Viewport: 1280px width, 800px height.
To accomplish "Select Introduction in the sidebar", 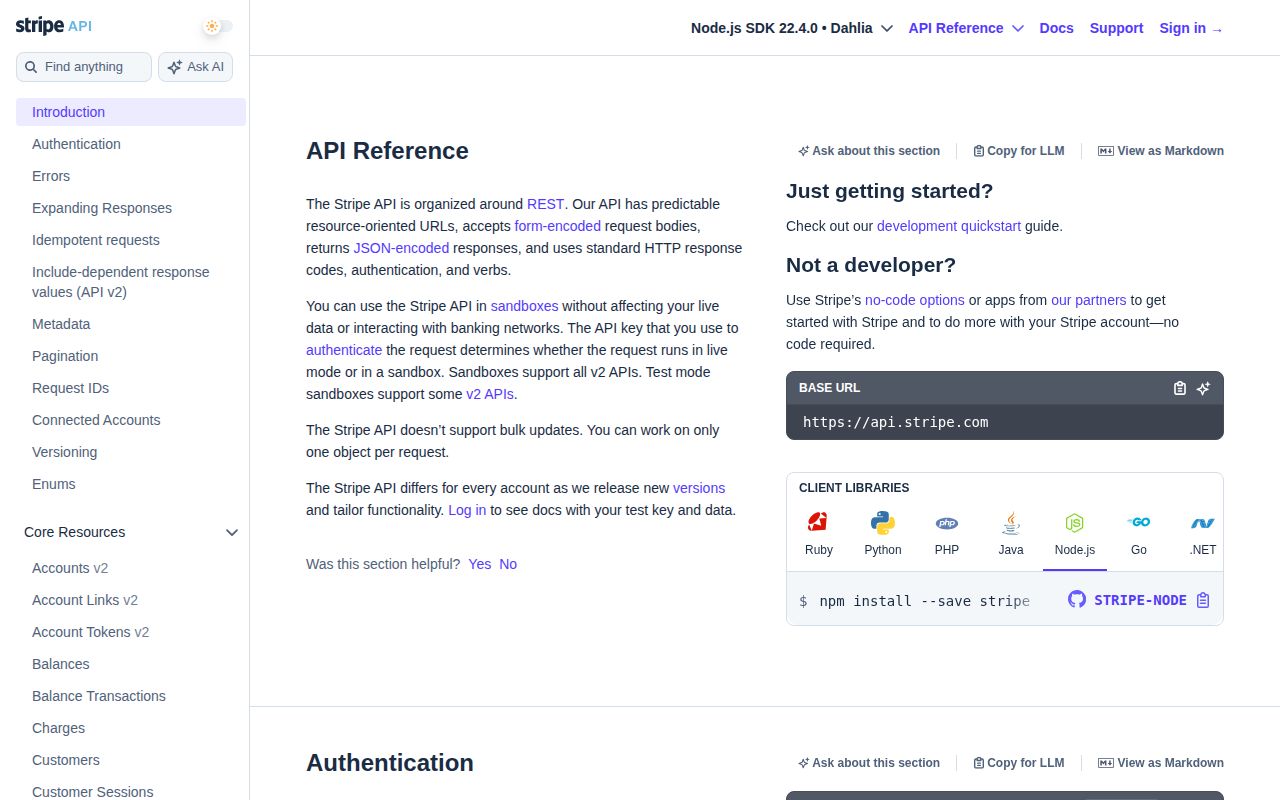I will pos(131,112).
